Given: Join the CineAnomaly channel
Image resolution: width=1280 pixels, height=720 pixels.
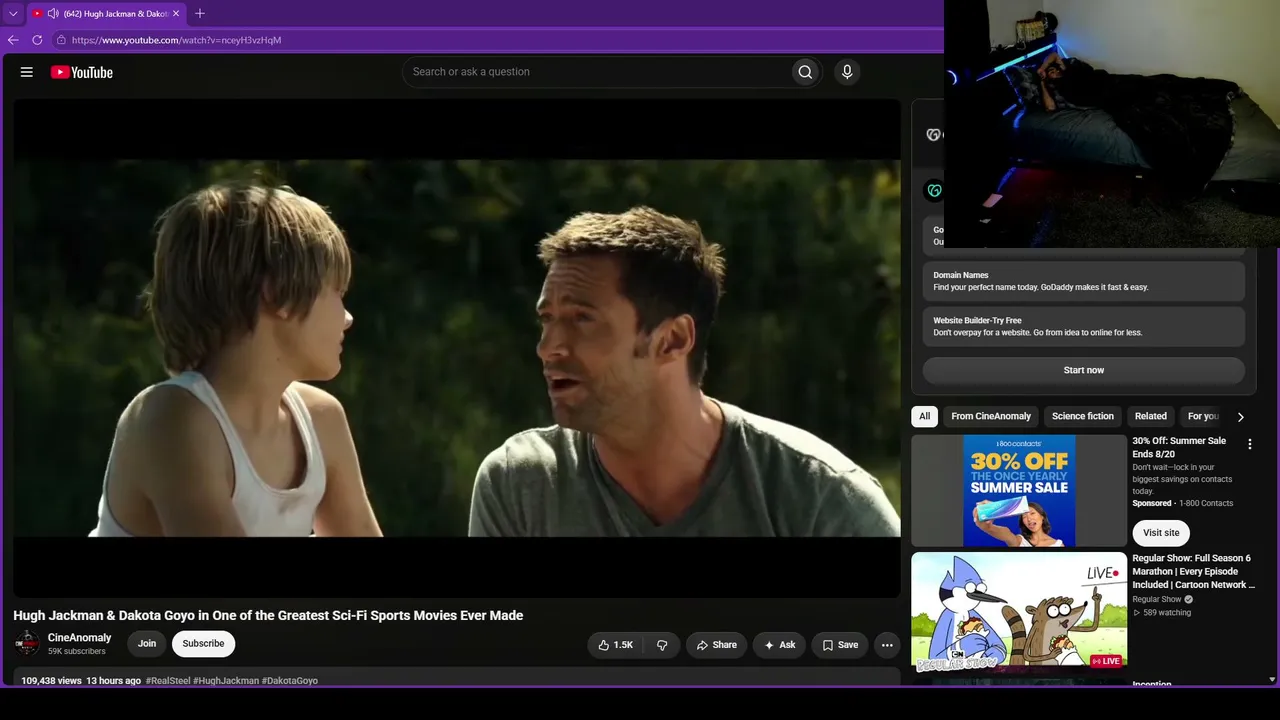Looking at the screenshot, I should [x=147, y=644].
